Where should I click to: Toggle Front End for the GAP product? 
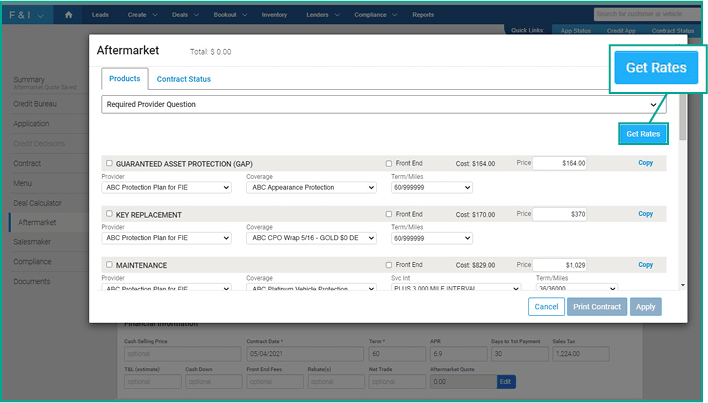(x=389, y=163)
